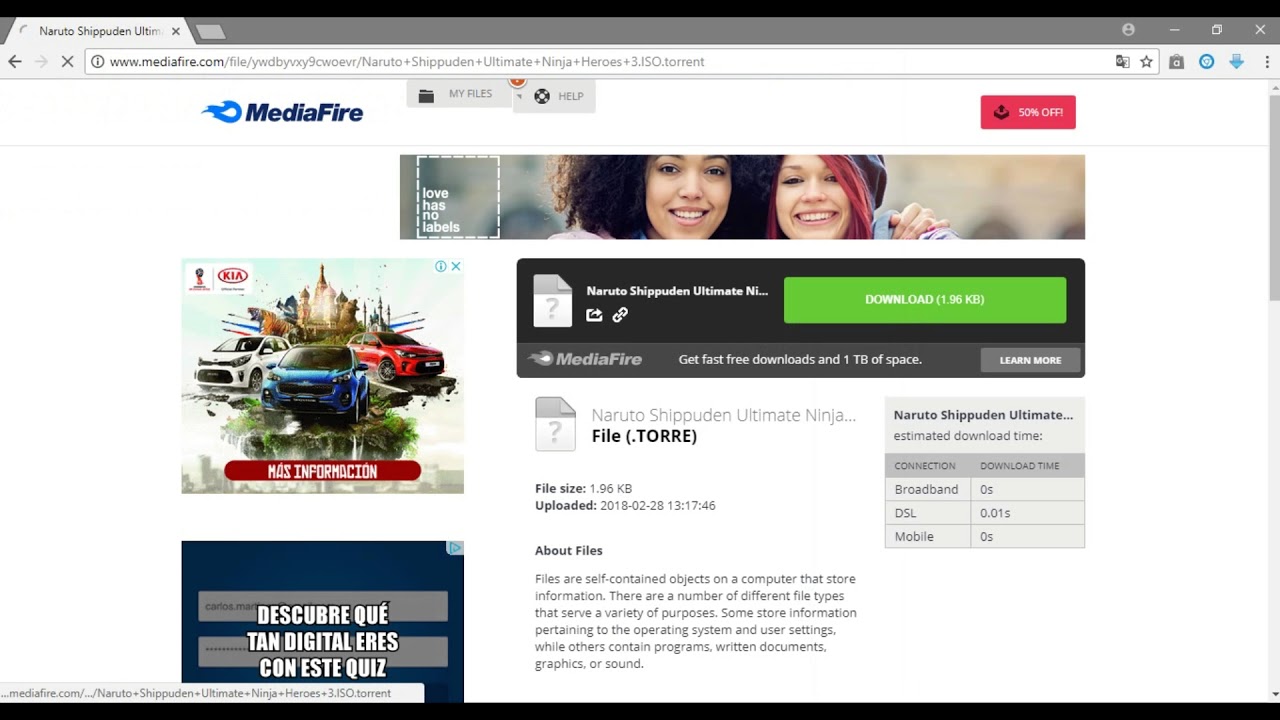Viewport: 1280px width, 720px height.
Task: Click the MediaFire logo in promo bar
Action: pyautogui.click(x=585, y=359)
